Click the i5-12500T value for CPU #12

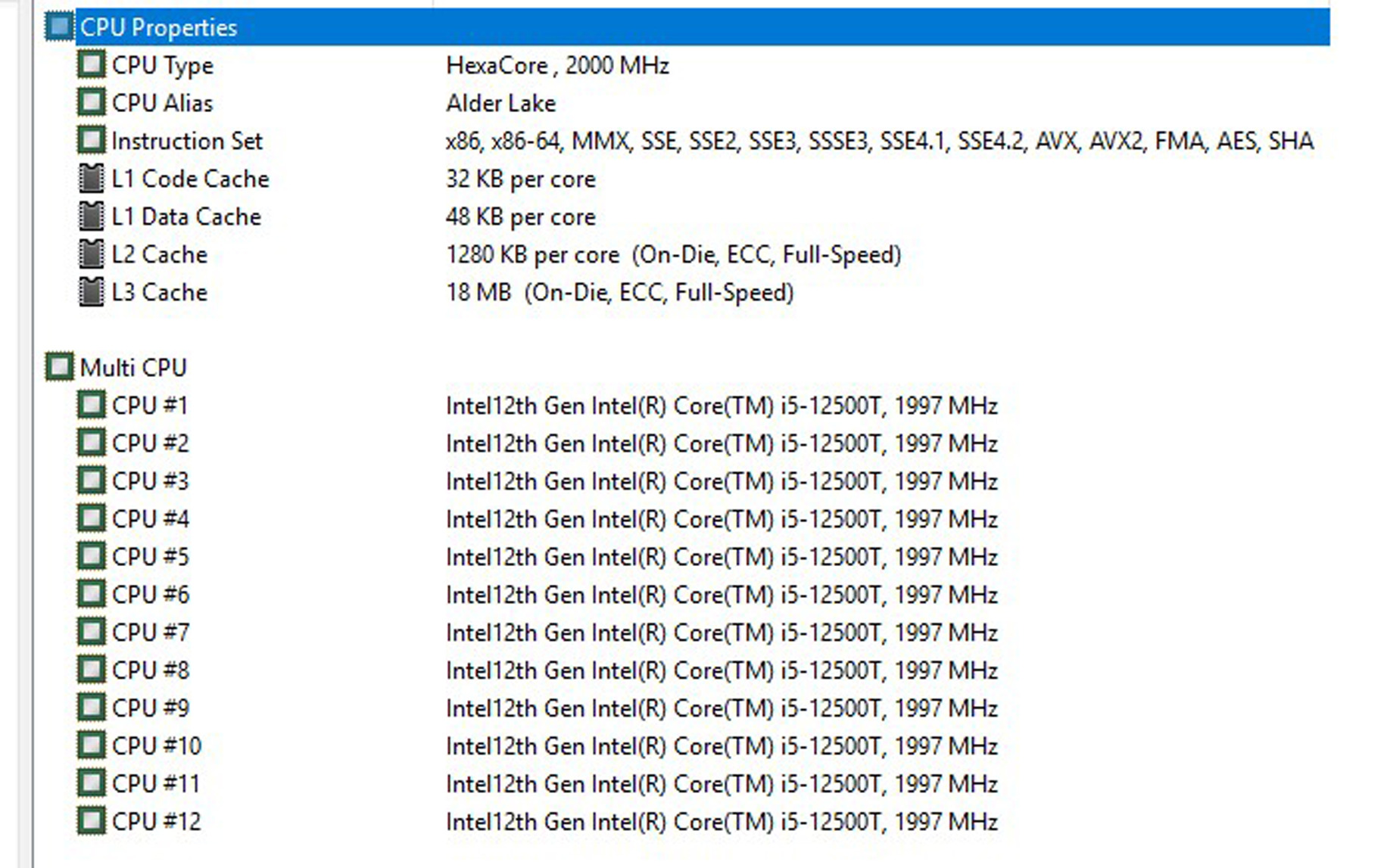(722, 823)
